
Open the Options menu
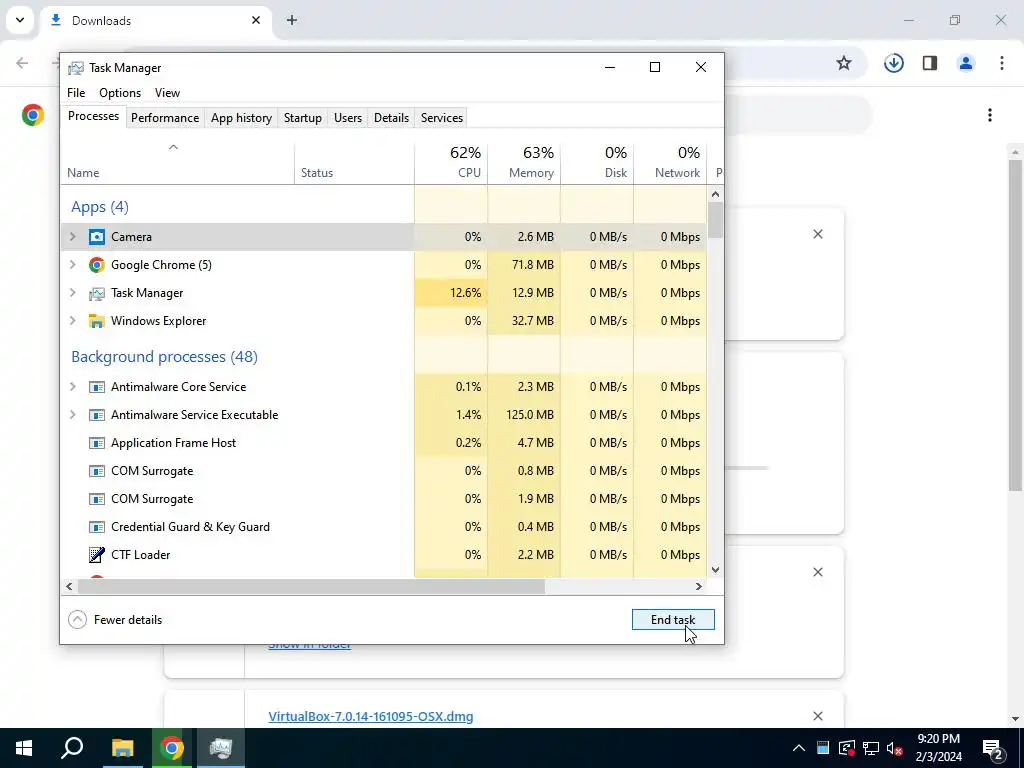(120, 93)
